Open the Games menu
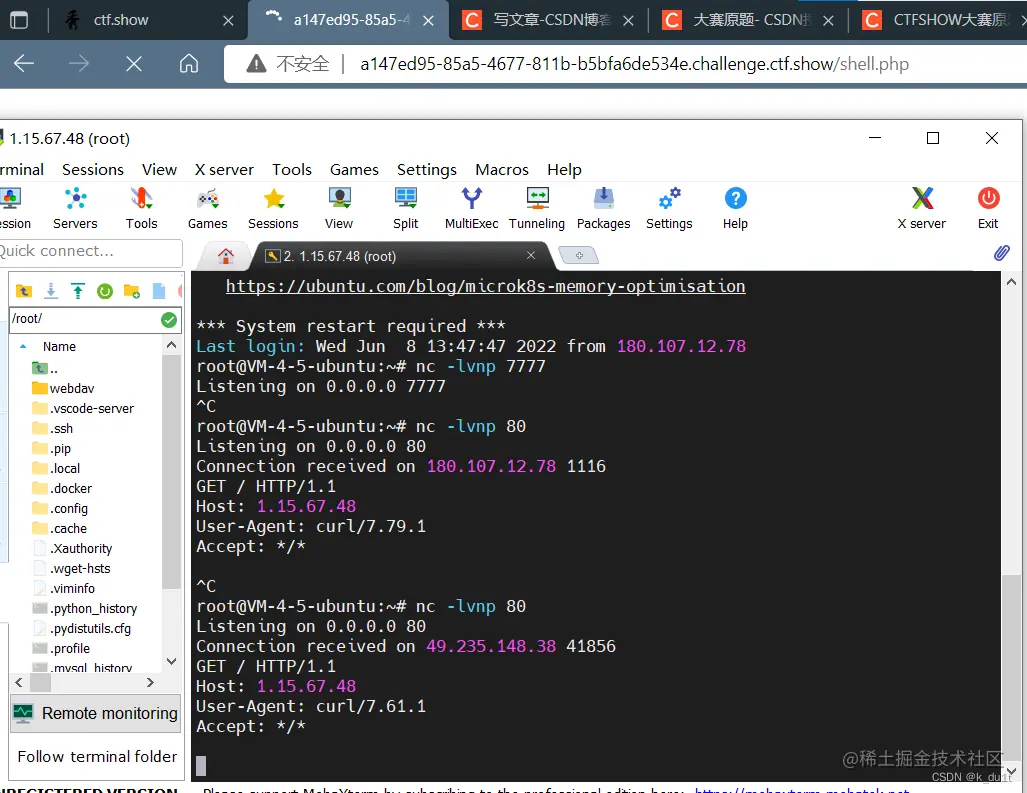 (354, 170)
